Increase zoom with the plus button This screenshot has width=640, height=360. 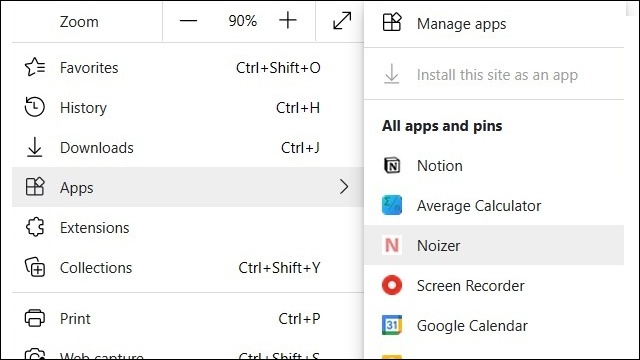(x=288, y=20)
